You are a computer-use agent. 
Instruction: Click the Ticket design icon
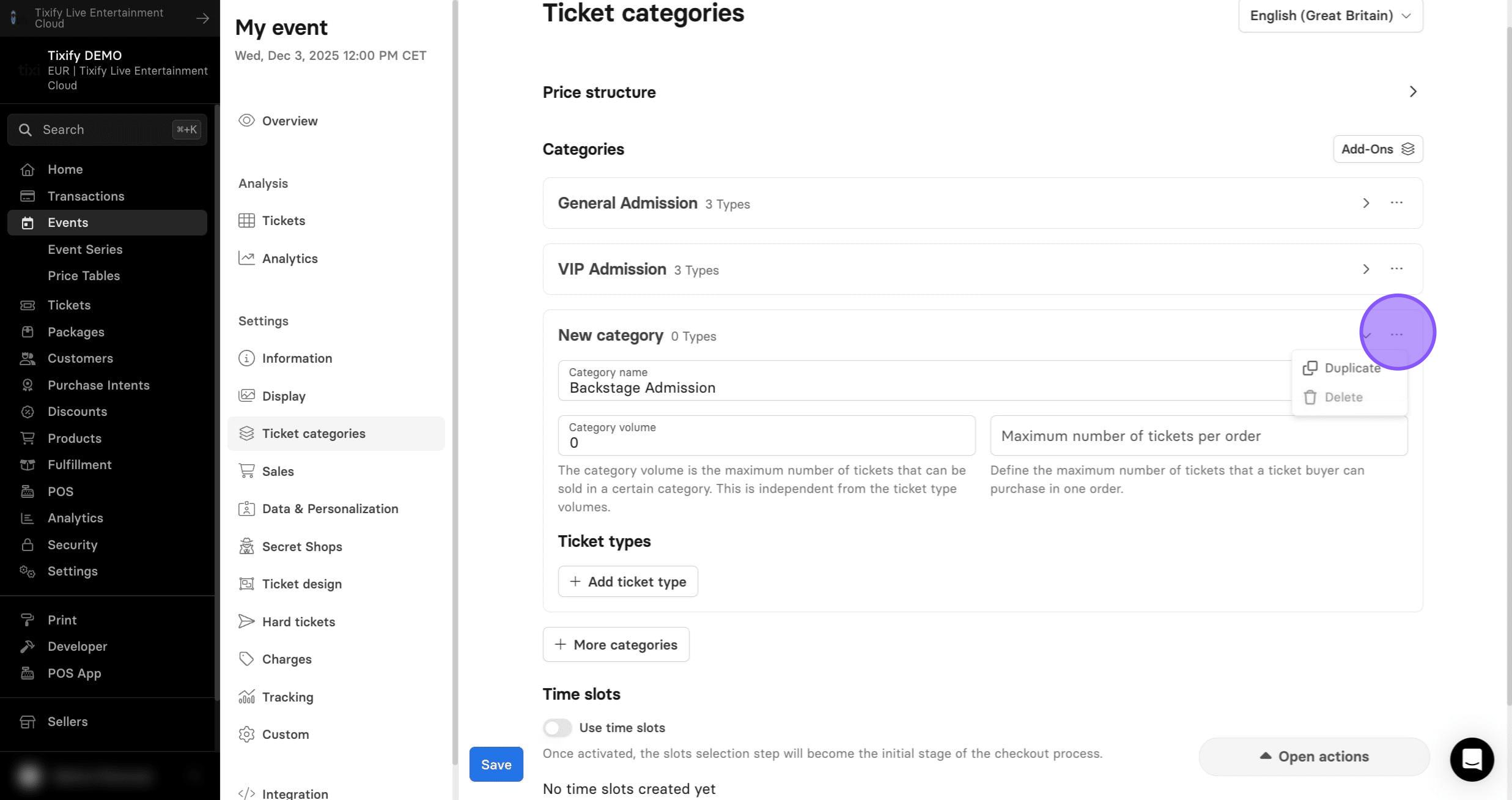click(246, 584)
